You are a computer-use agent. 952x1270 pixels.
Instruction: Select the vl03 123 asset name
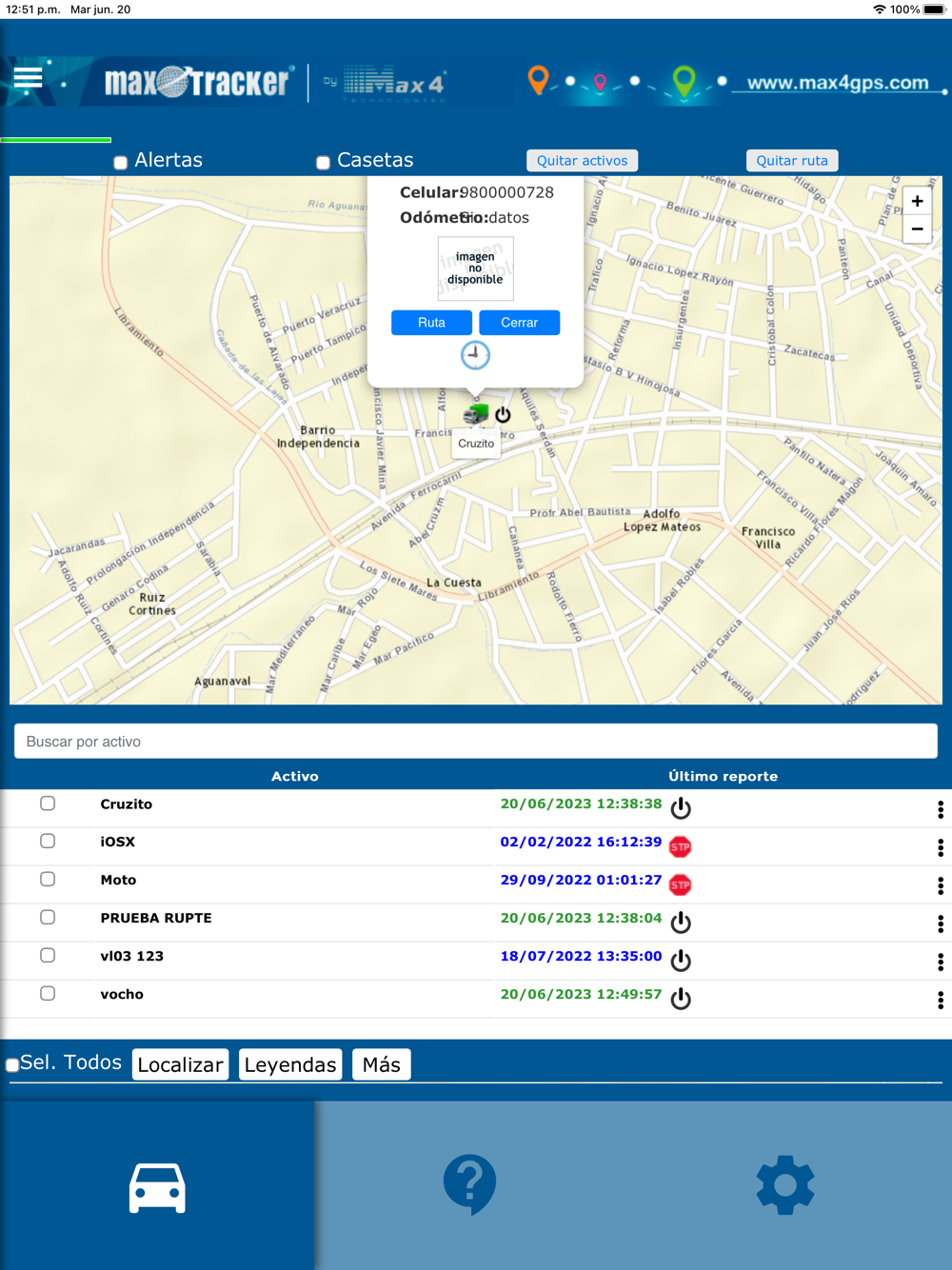click(132, 957)
